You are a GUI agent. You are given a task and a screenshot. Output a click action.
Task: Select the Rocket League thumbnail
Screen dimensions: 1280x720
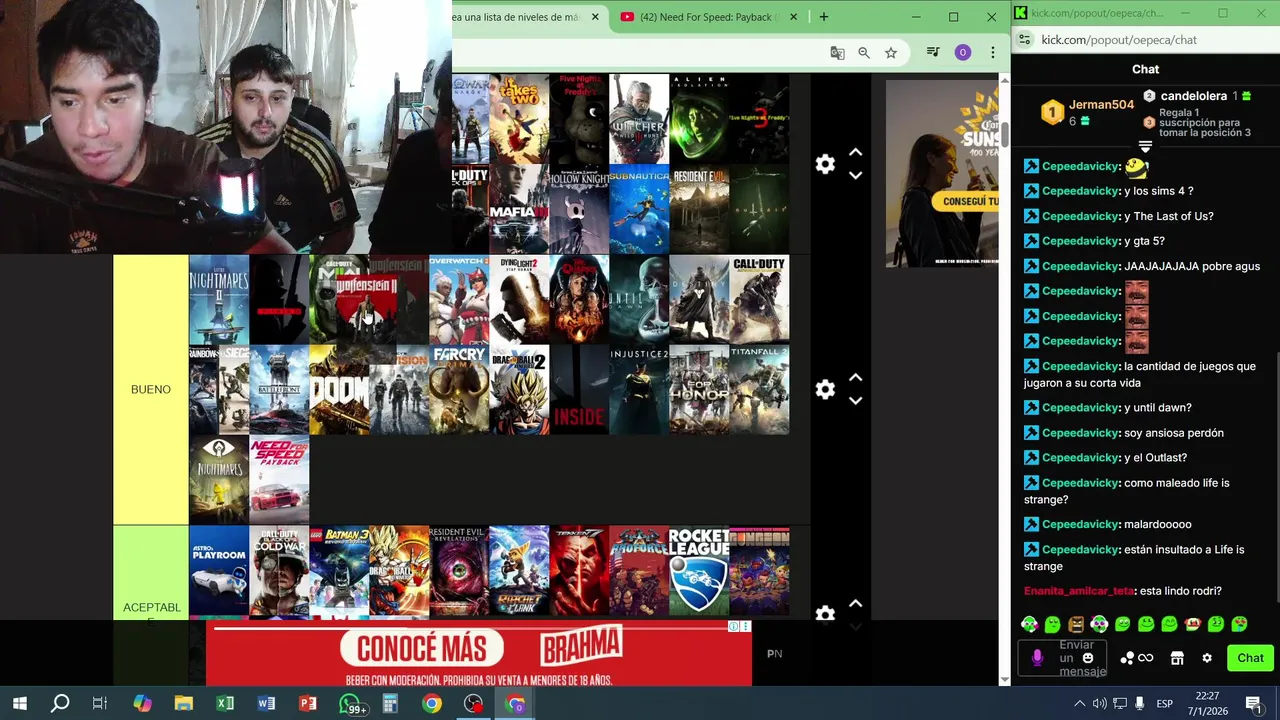coord(699,571)
